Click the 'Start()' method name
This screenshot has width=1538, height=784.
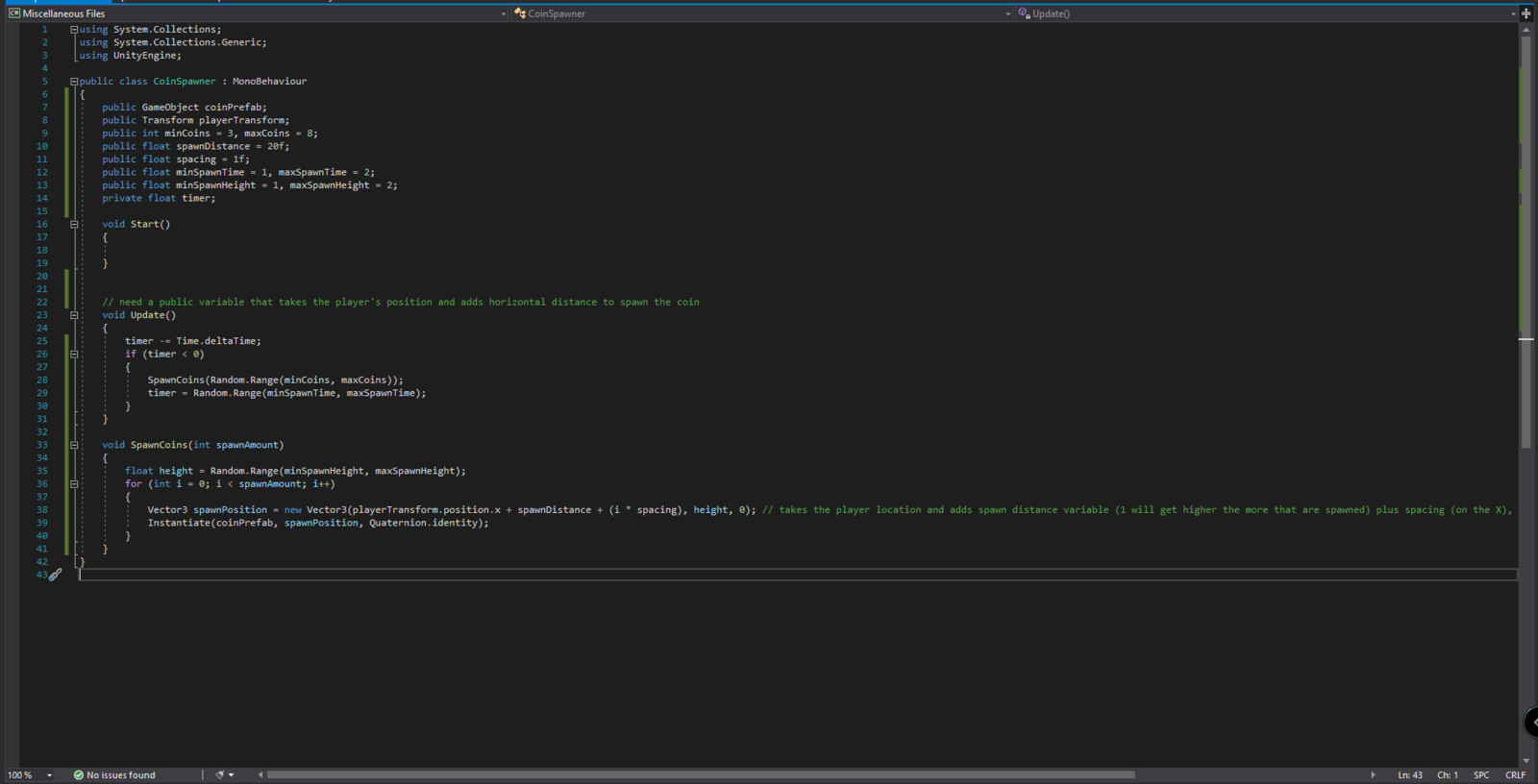pos(150,224)
